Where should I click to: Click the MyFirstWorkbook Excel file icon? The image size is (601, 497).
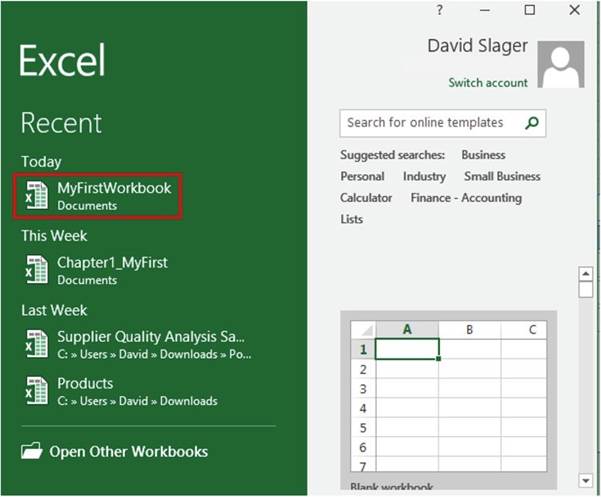click(x=36, y=195)
